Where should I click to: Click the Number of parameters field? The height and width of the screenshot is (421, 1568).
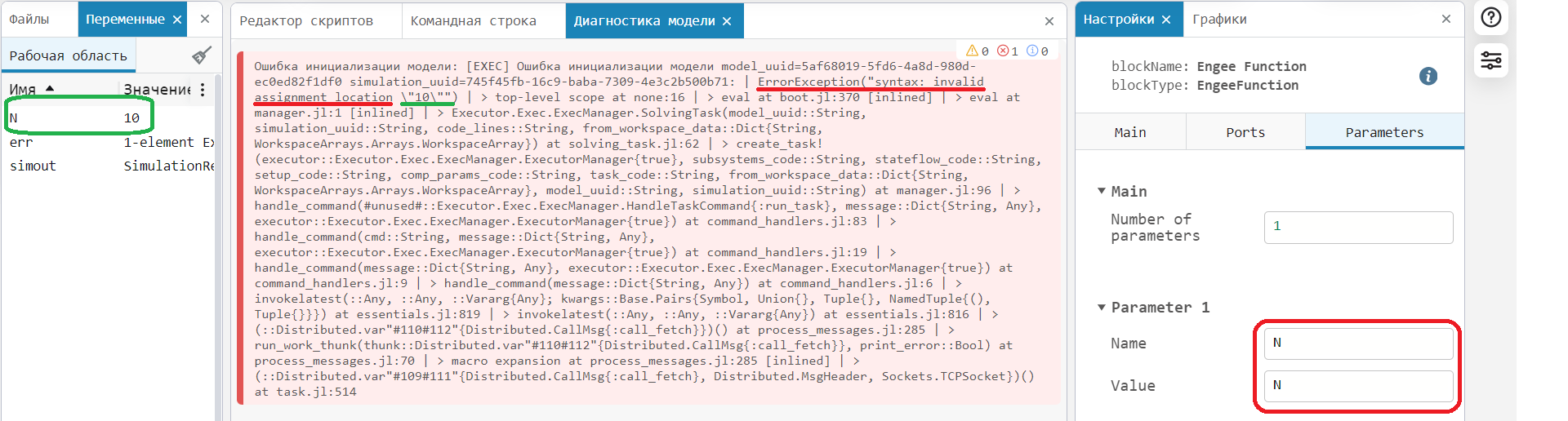[x=1358, y=227]
